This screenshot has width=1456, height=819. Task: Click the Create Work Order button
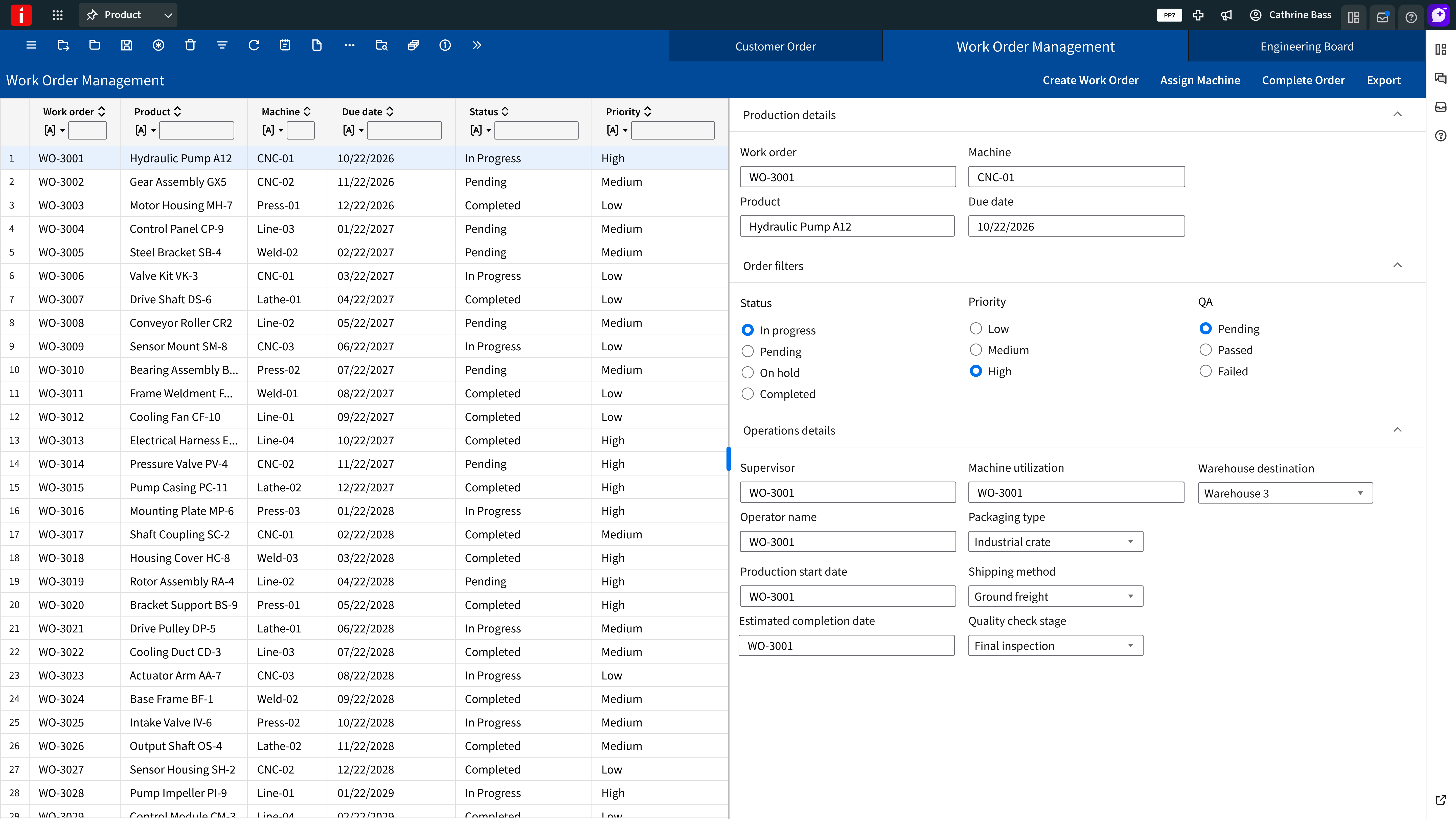[x=1090, y=80]
